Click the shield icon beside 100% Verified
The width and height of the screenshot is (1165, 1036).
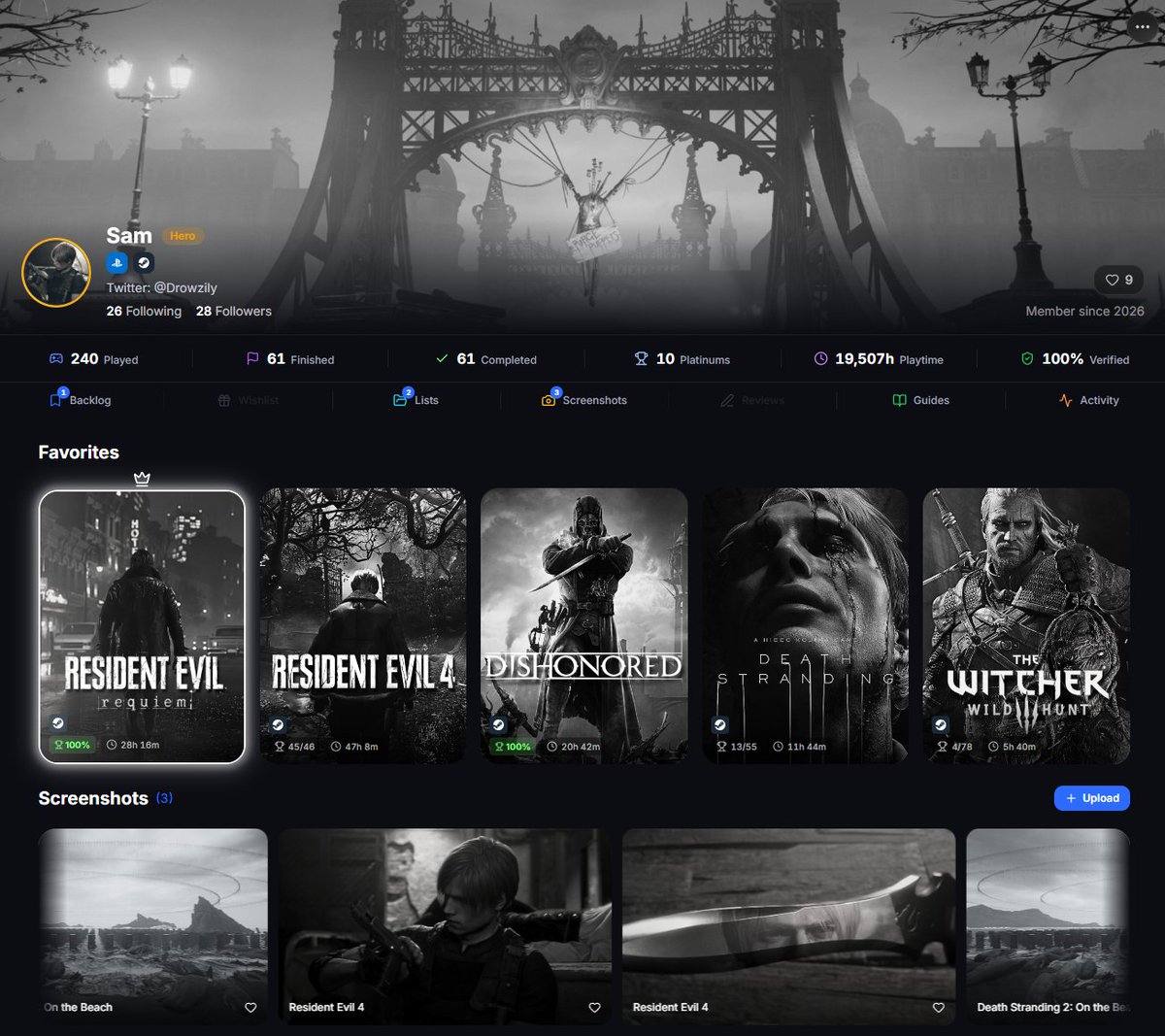(1027, 359)
